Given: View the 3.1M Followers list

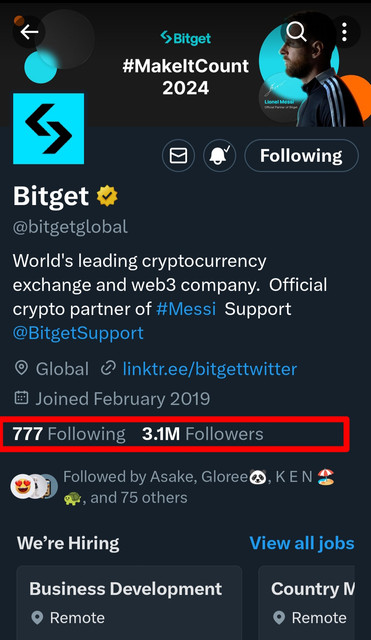Looking at the screenshot, I should click(202, 434).
